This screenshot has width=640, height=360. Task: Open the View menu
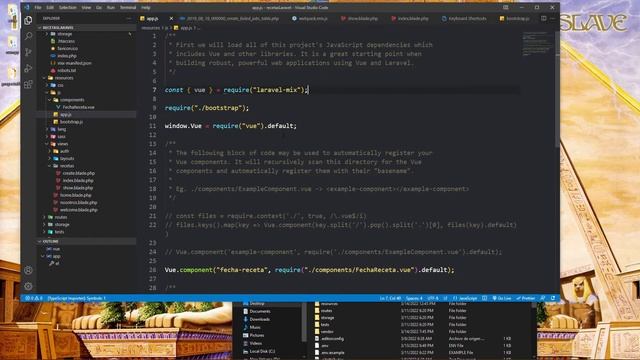[x=86, y=7]
